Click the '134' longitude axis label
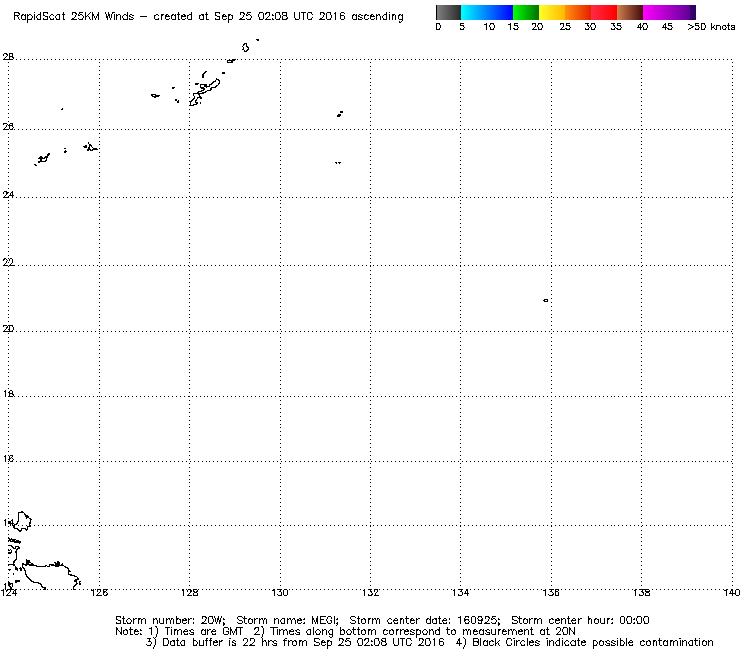Image resolution: width=740 pixels, height=650 pixels. (461, 592)
